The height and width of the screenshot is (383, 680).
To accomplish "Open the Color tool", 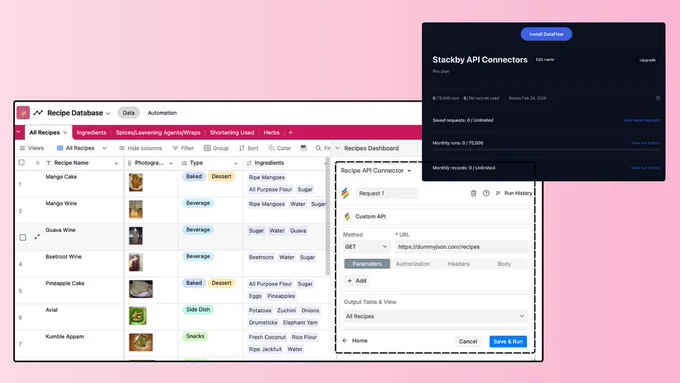I will (280, 148).
